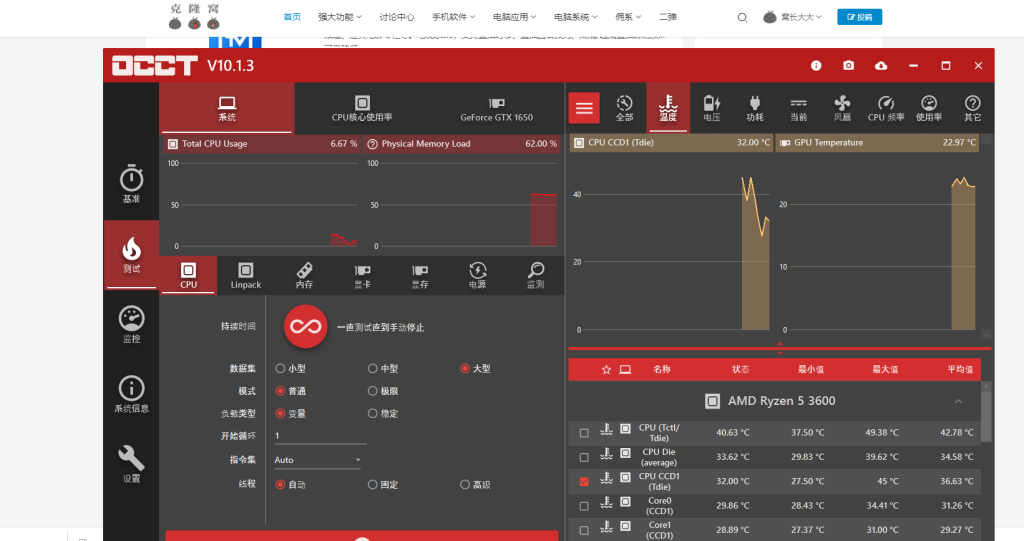Expand the 电脑应用 website menu
This screenshot has height=541, width=1024.
coord(515,17)
